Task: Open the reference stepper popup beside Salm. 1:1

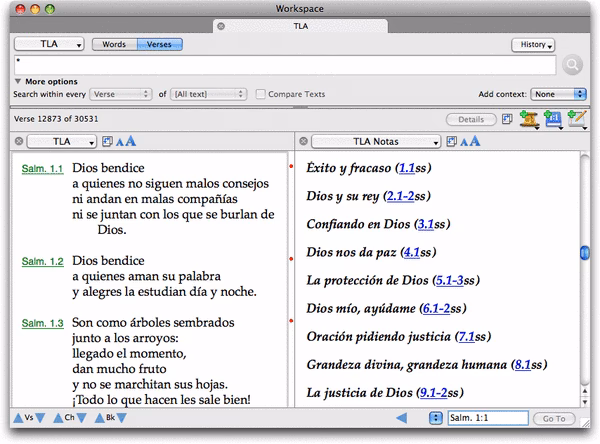Action: click(x=435, y=418)
